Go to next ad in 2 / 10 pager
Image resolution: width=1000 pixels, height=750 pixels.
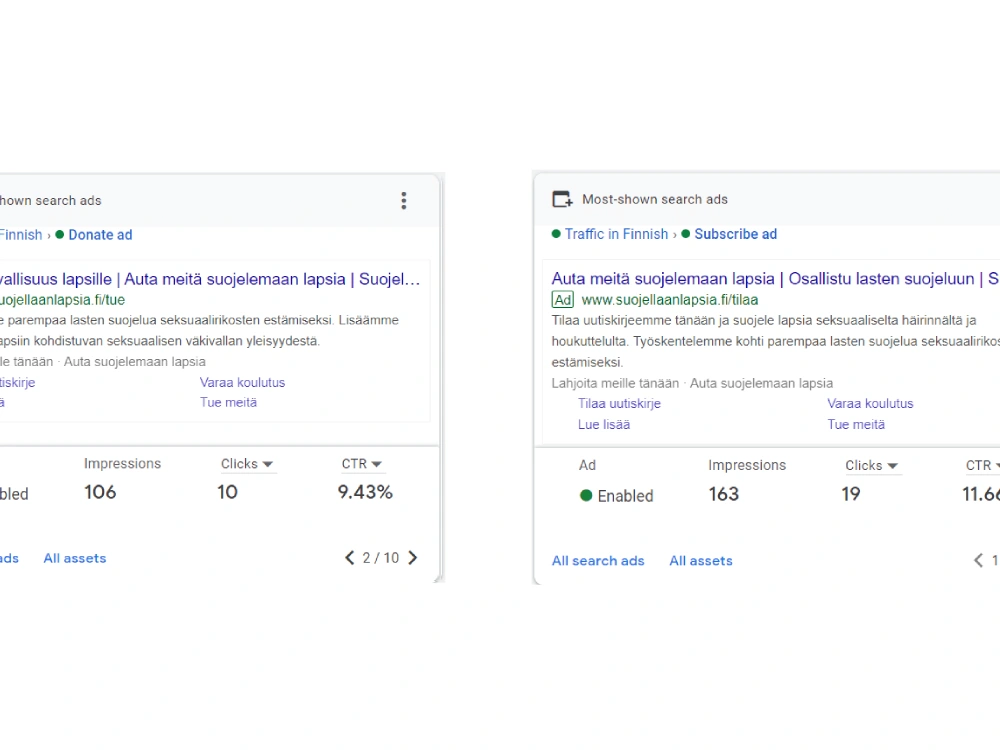tap(413, 558)
